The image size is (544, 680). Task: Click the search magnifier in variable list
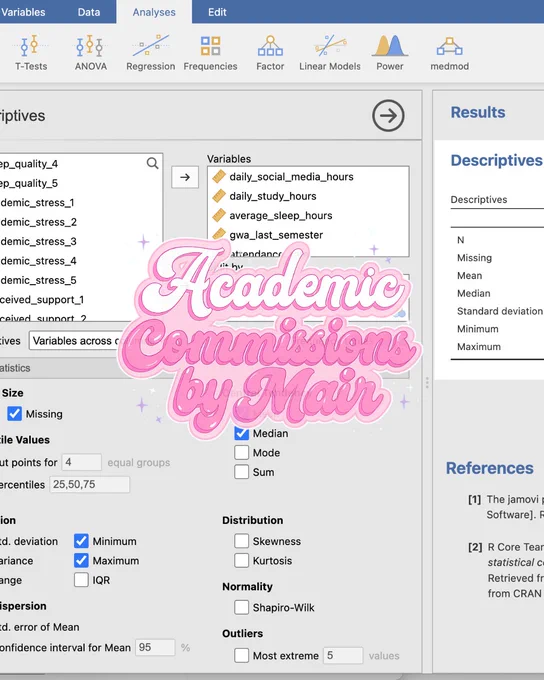coord(152,163)
